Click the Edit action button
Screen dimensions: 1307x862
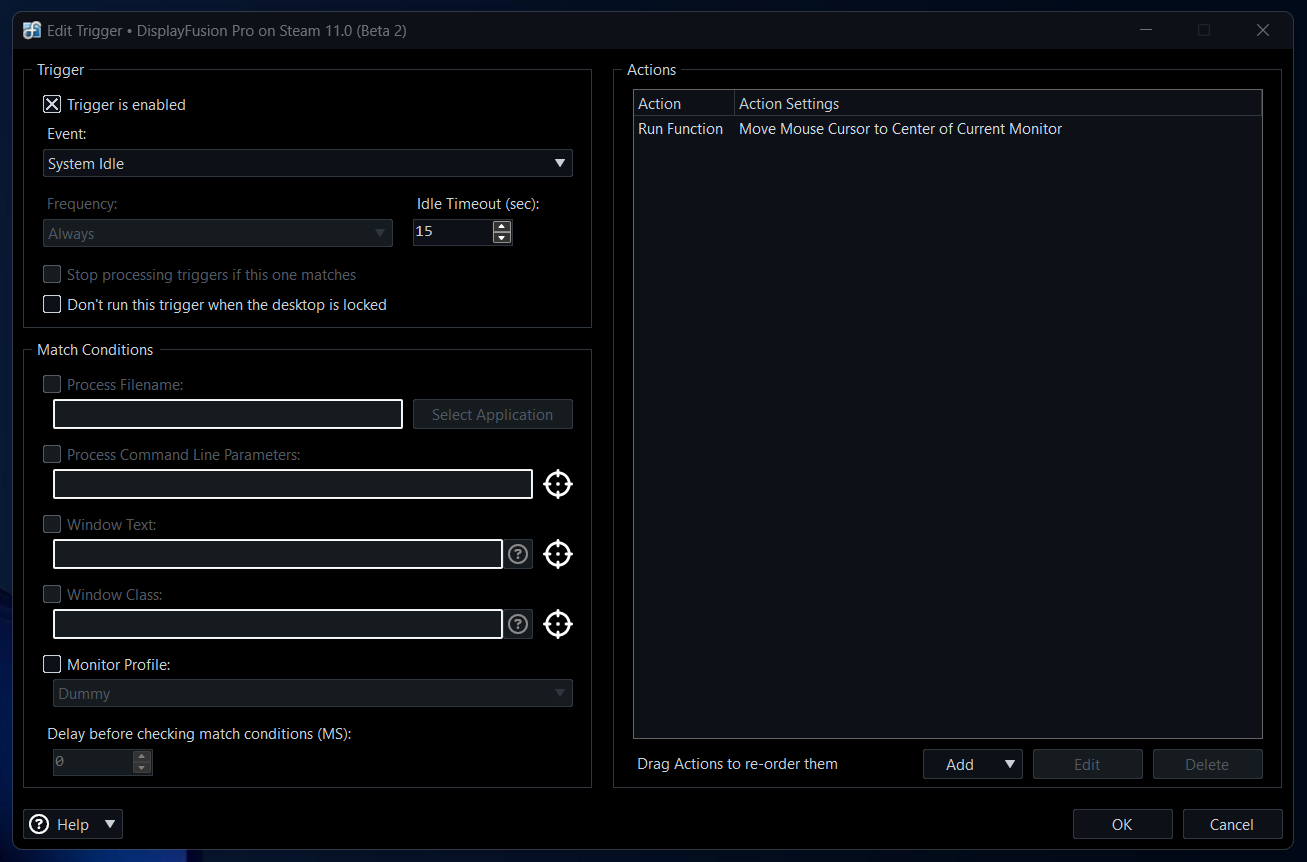tap(1087, 764)
